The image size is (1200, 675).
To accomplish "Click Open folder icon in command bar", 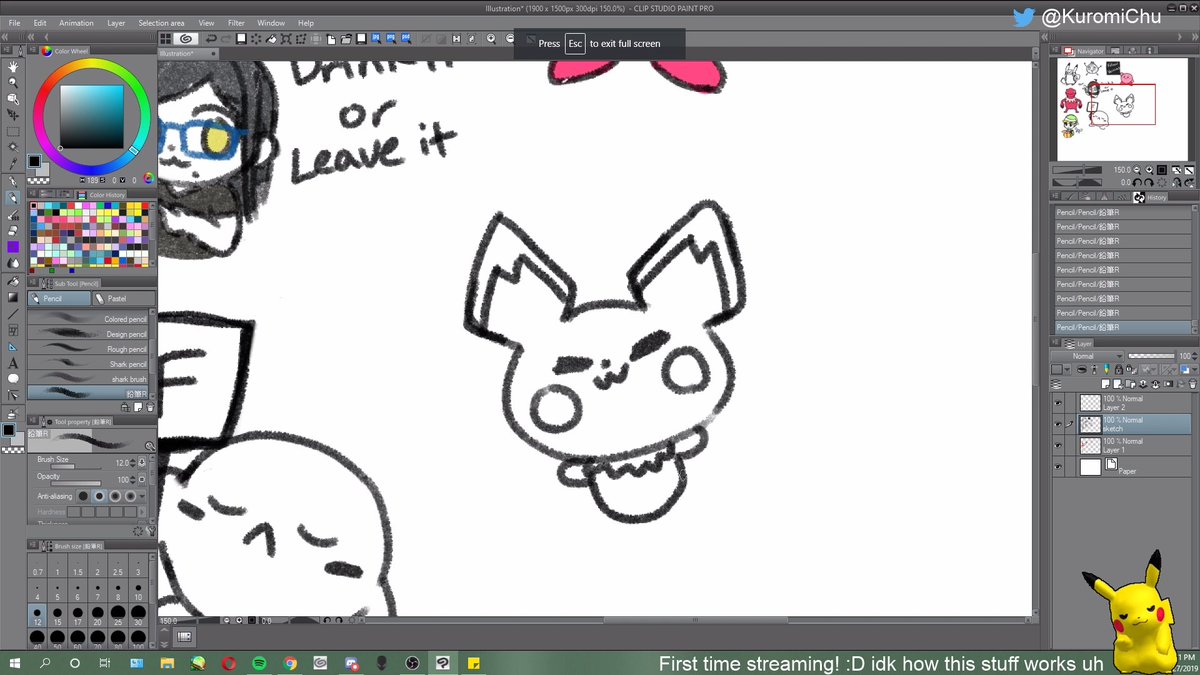I will [x=348, y=39].
